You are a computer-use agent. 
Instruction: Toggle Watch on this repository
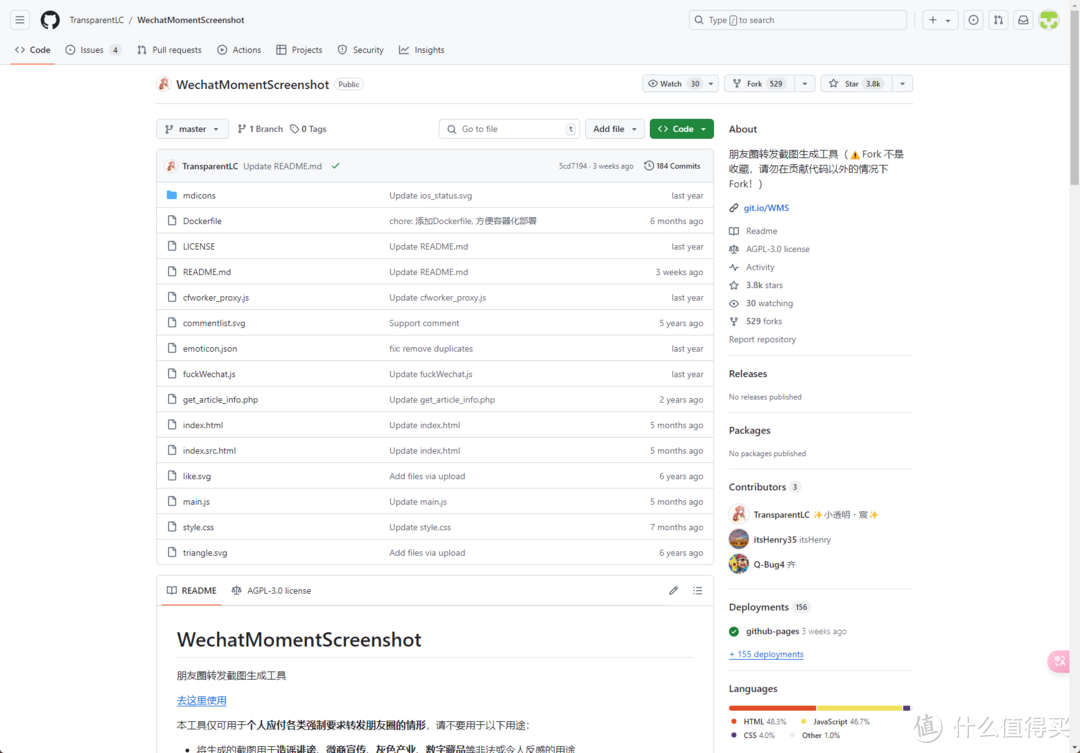(x=673, y=83)
